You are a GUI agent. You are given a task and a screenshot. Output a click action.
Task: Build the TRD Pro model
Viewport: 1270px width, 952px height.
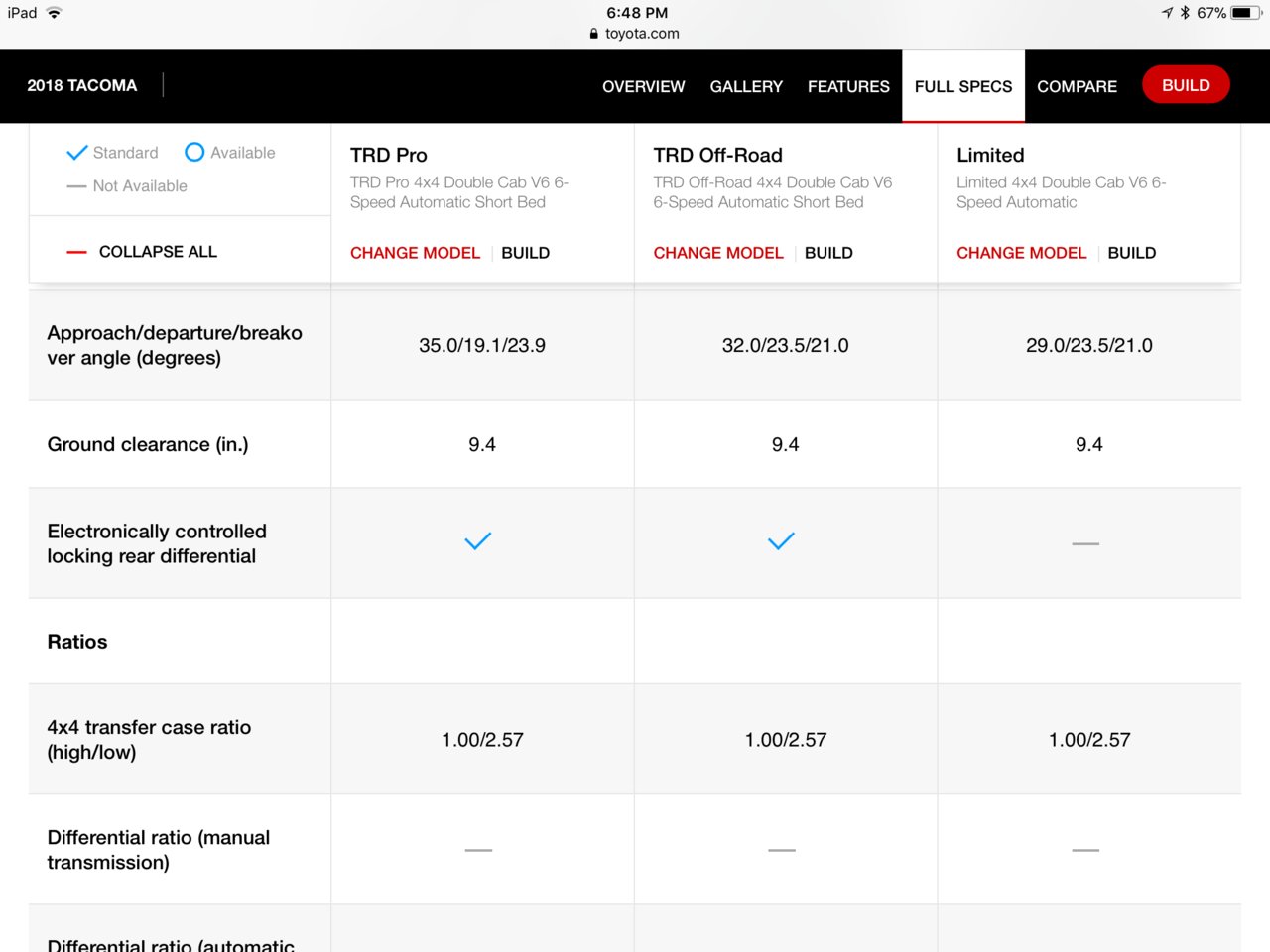pos(525,253)
